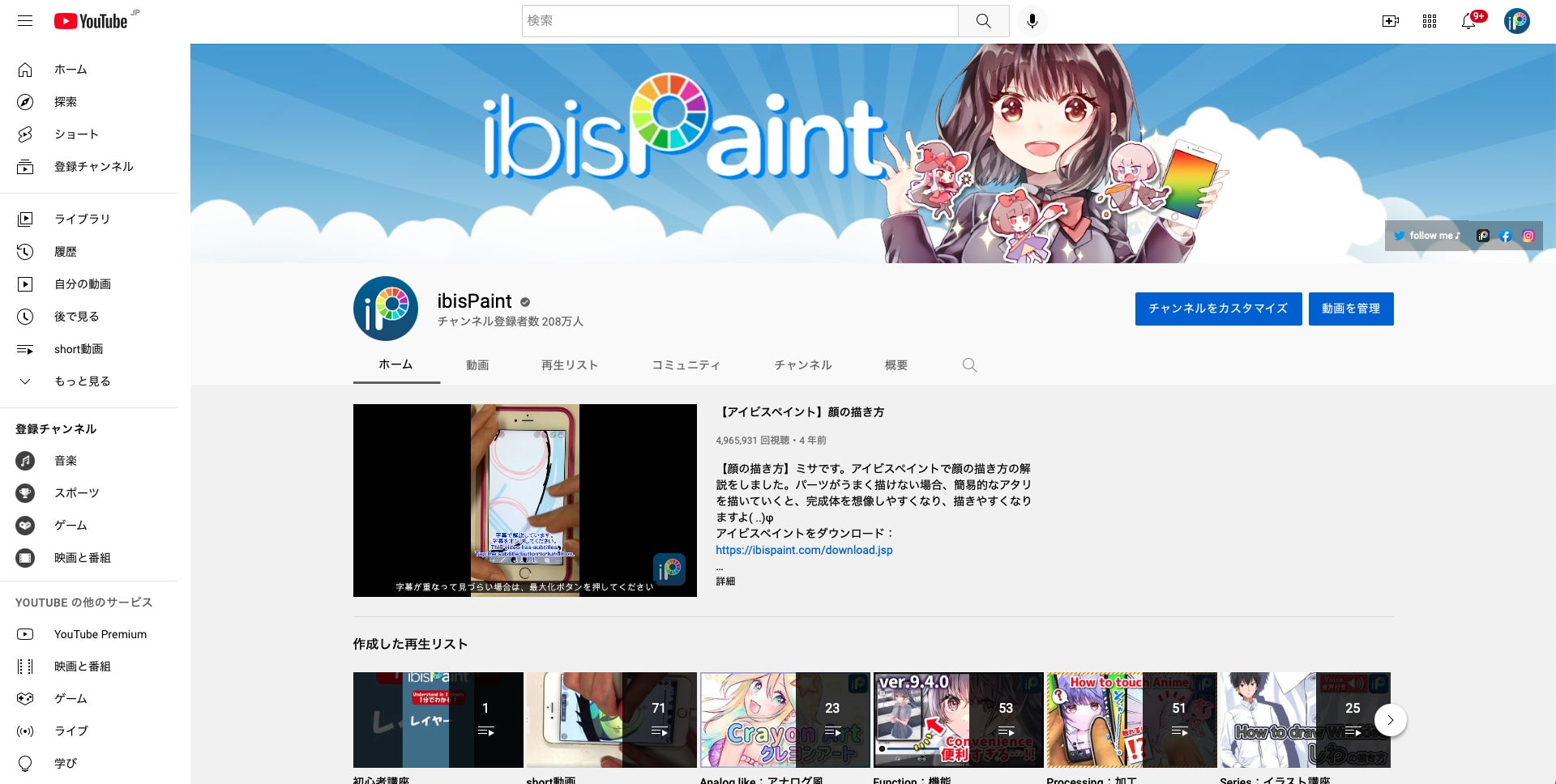This screenshot has width=1556, height=784.
Task: Toggle the sidebar with the hamburger menu
Action: (x=25, y=20)
